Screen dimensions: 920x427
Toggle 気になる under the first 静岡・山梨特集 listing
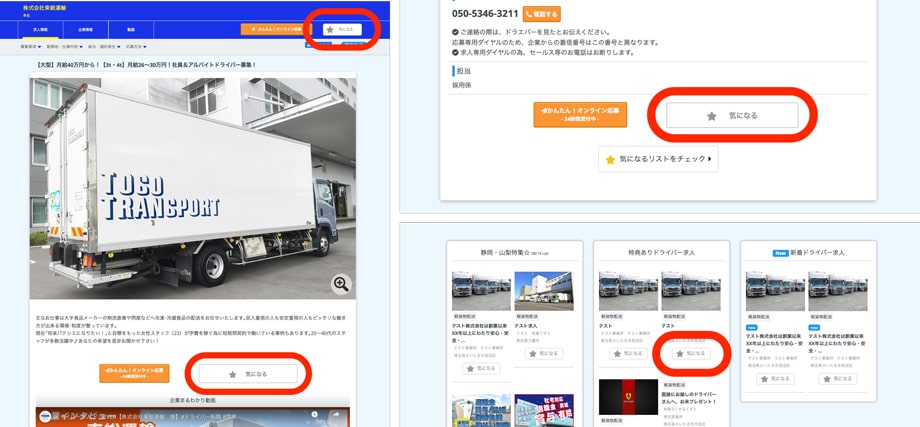[x=481, y=368]
